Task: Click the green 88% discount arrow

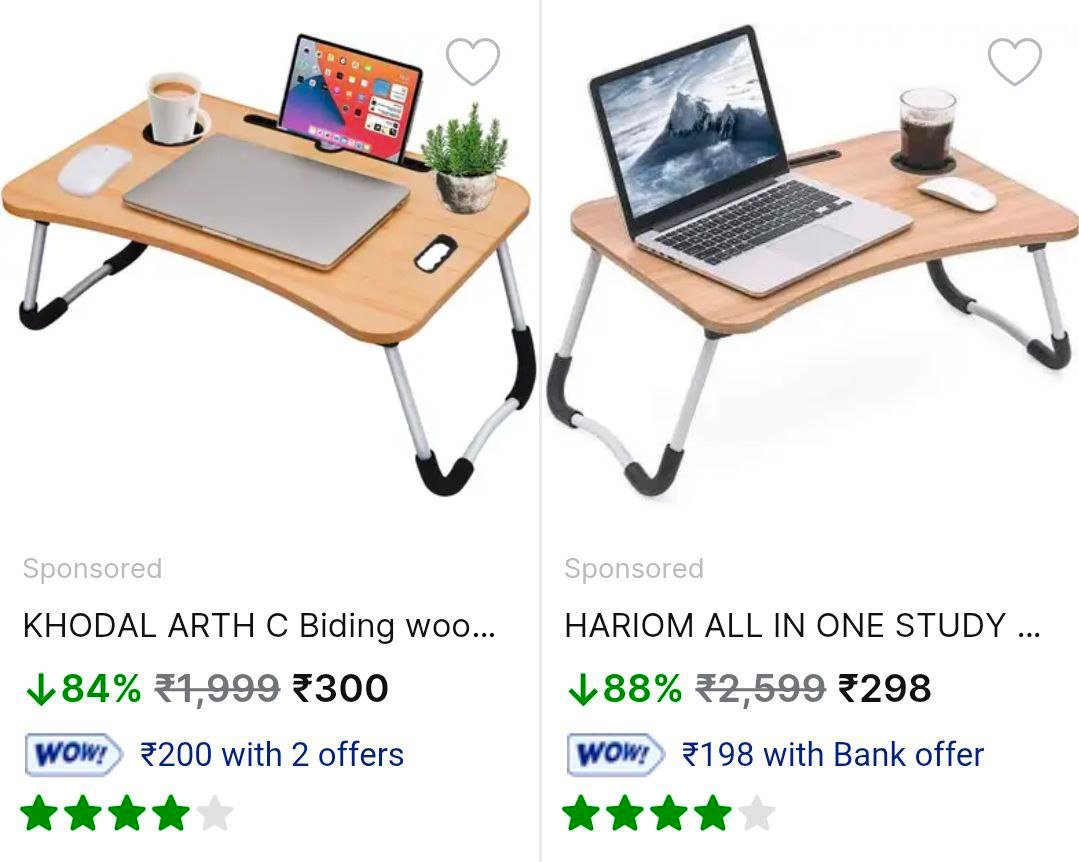Action: tap(581, 689)
